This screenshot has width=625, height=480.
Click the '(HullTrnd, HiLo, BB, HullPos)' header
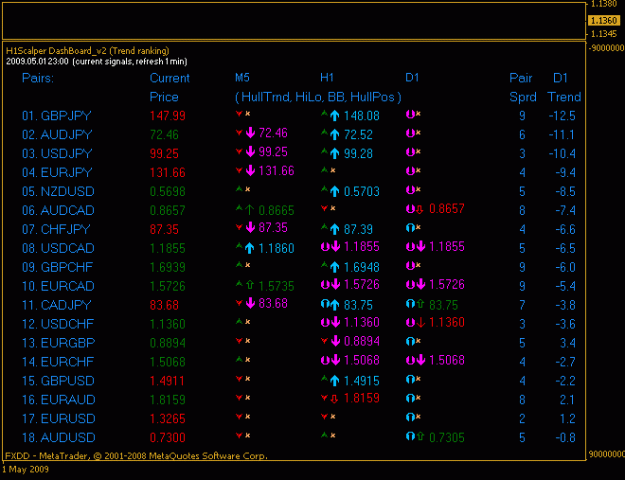[x=318, y=97]
